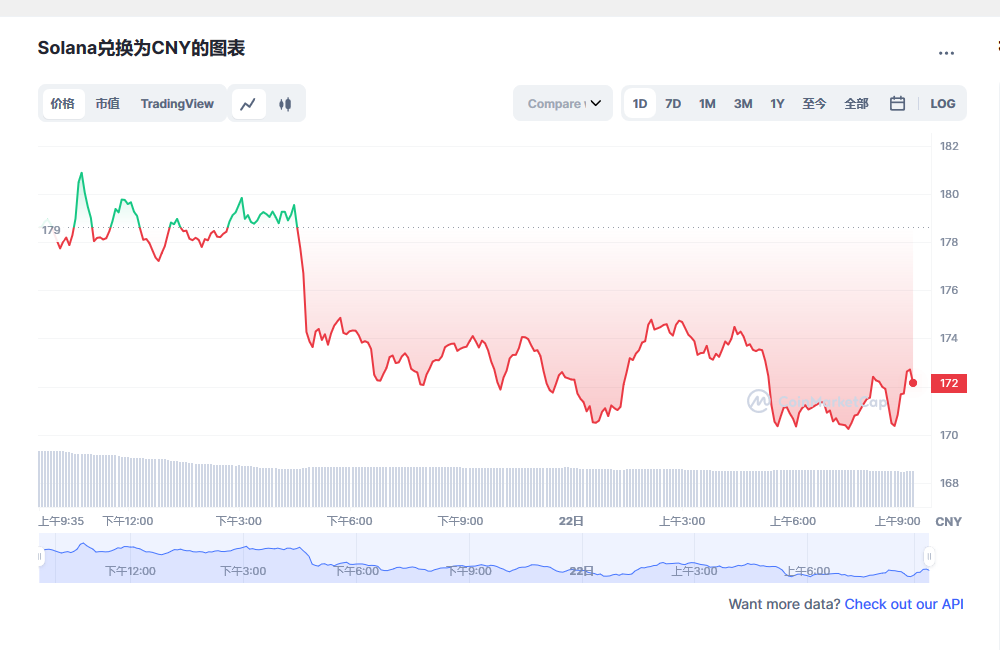
Task: Select the 1M time range
Action: point(707,104)
